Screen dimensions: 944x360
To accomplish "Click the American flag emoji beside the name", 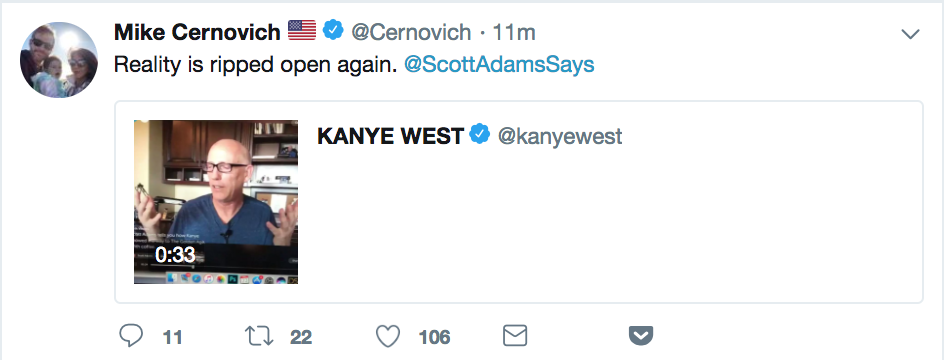I will tap(302, 30).
